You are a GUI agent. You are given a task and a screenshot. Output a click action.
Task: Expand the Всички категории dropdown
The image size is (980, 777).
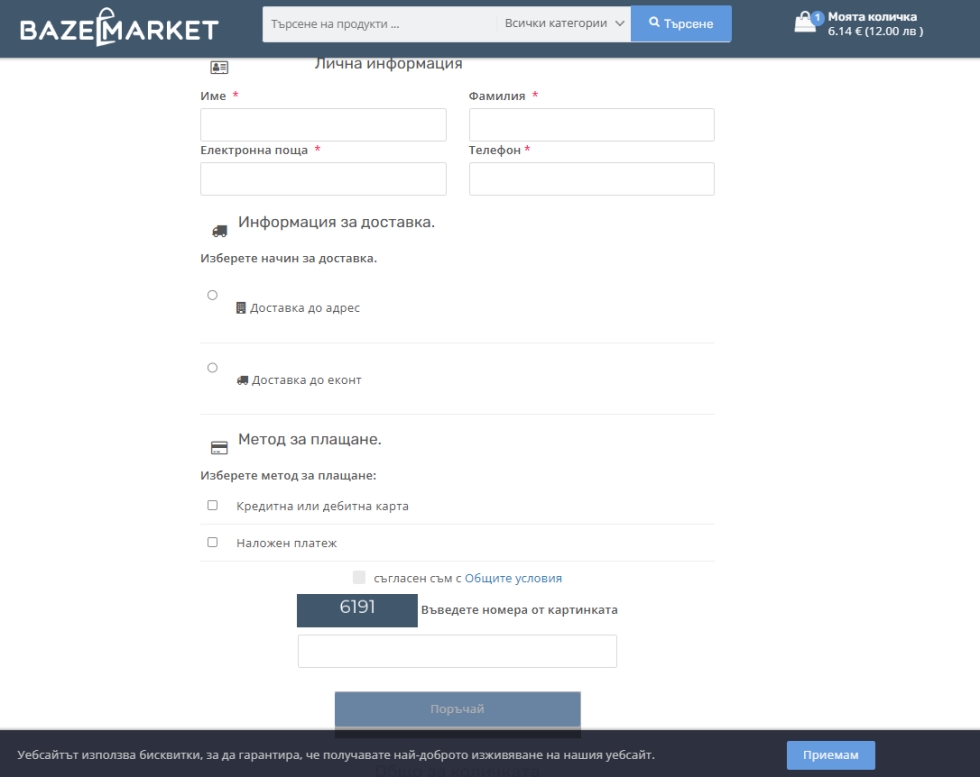[564, 24]
